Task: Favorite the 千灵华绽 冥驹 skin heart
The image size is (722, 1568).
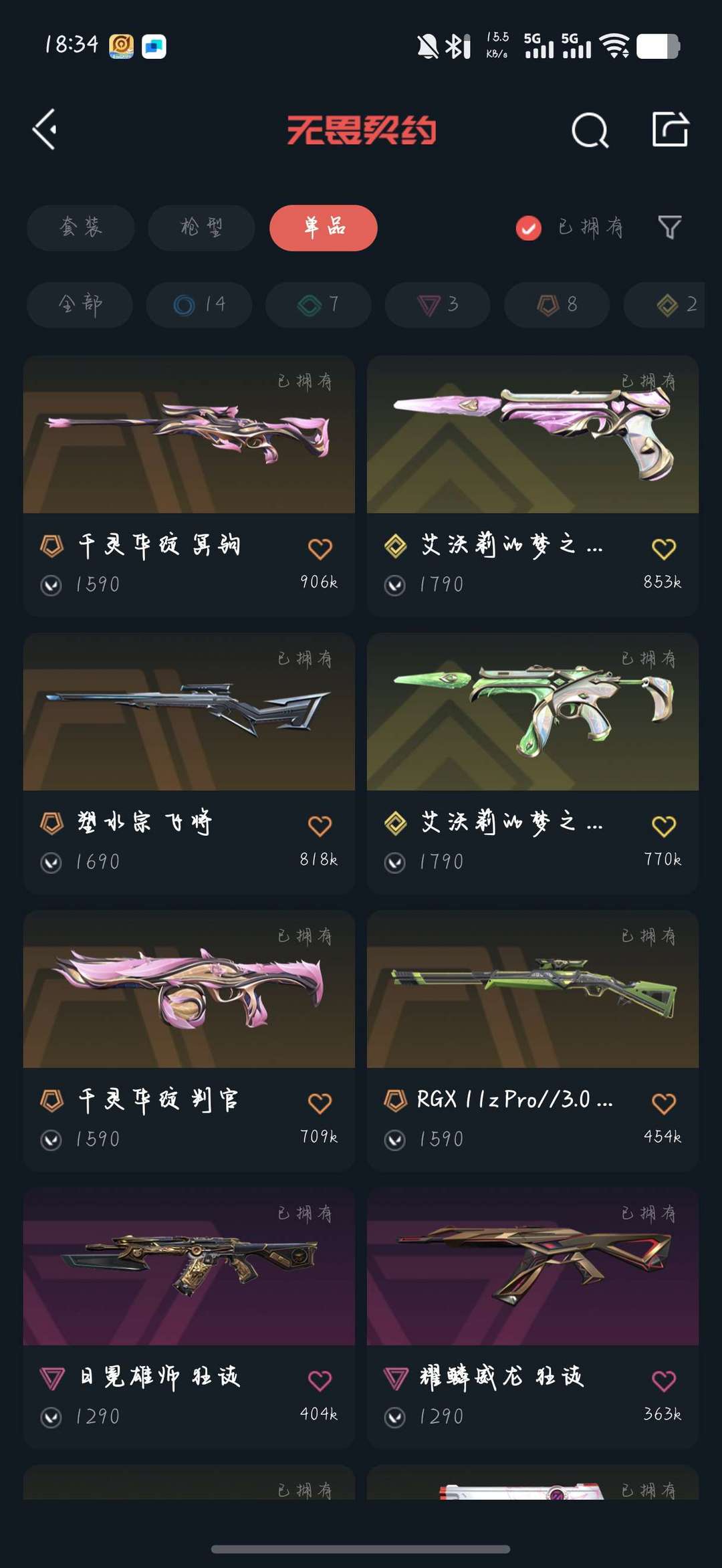Action: (x=320, y=549)
